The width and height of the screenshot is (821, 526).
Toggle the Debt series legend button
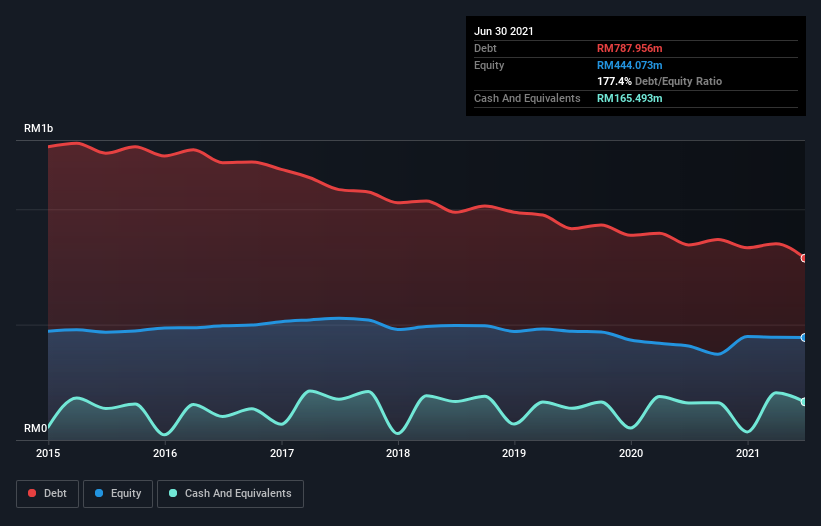[x=47, y=494]
